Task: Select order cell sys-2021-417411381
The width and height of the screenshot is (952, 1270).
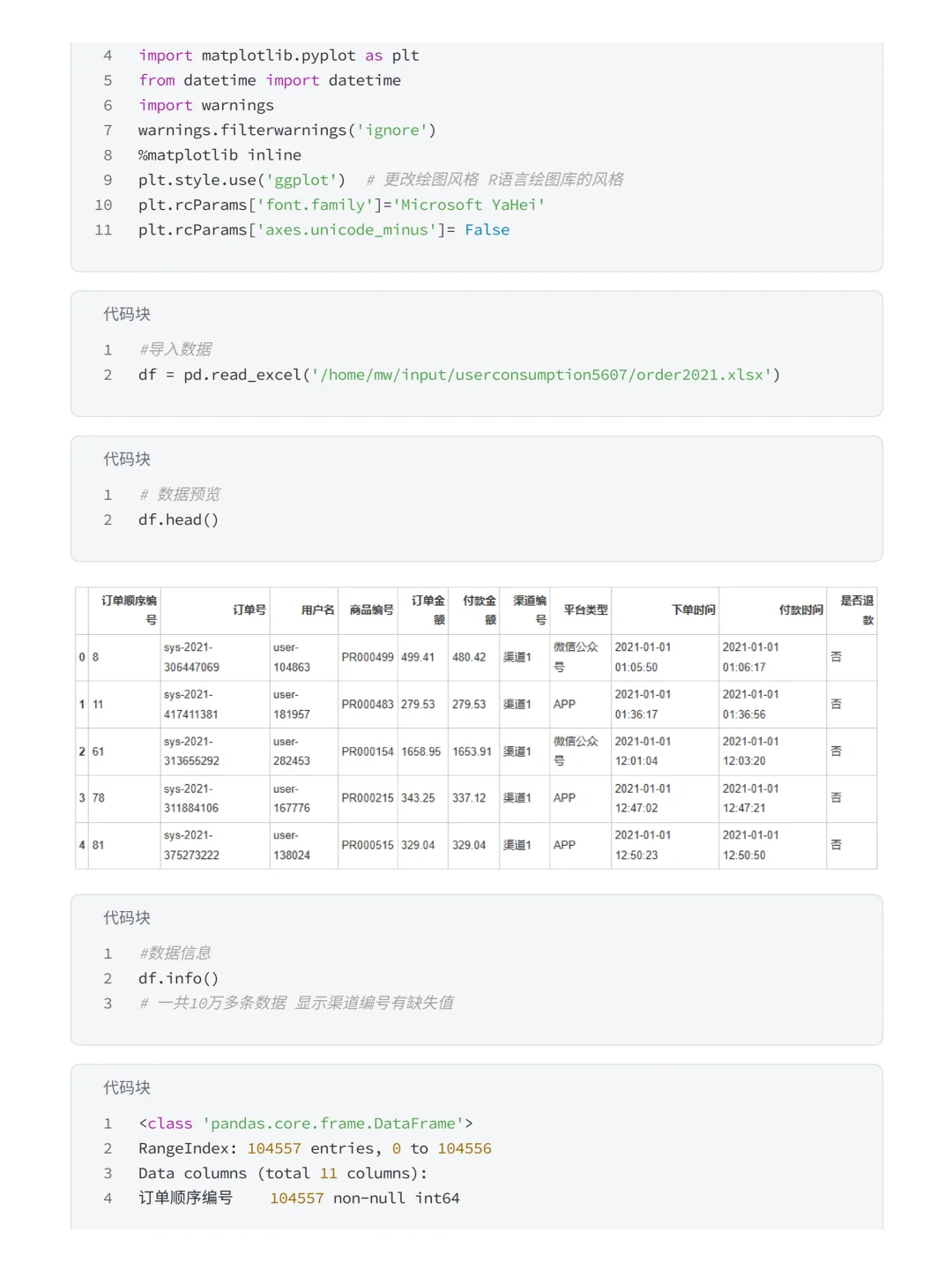Action: pos(191,705)
